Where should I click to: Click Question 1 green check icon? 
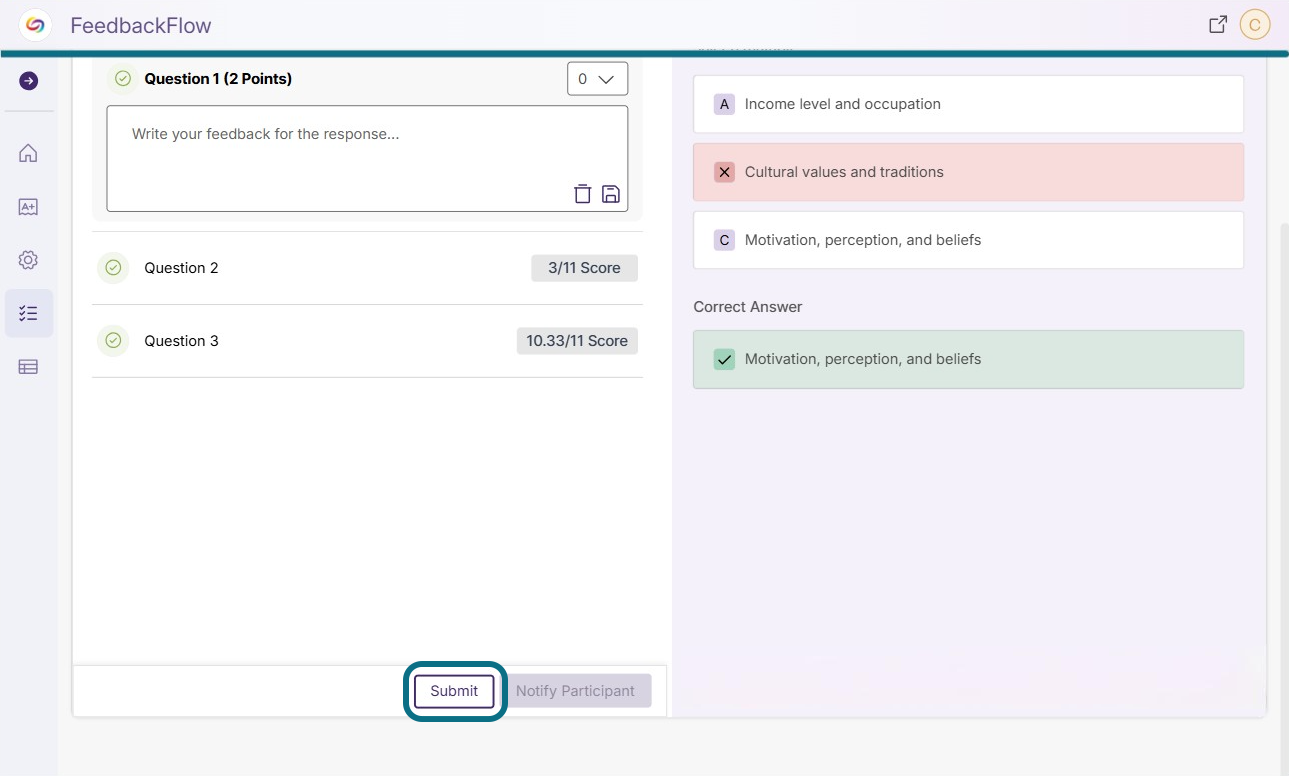[x=123, y=79]
